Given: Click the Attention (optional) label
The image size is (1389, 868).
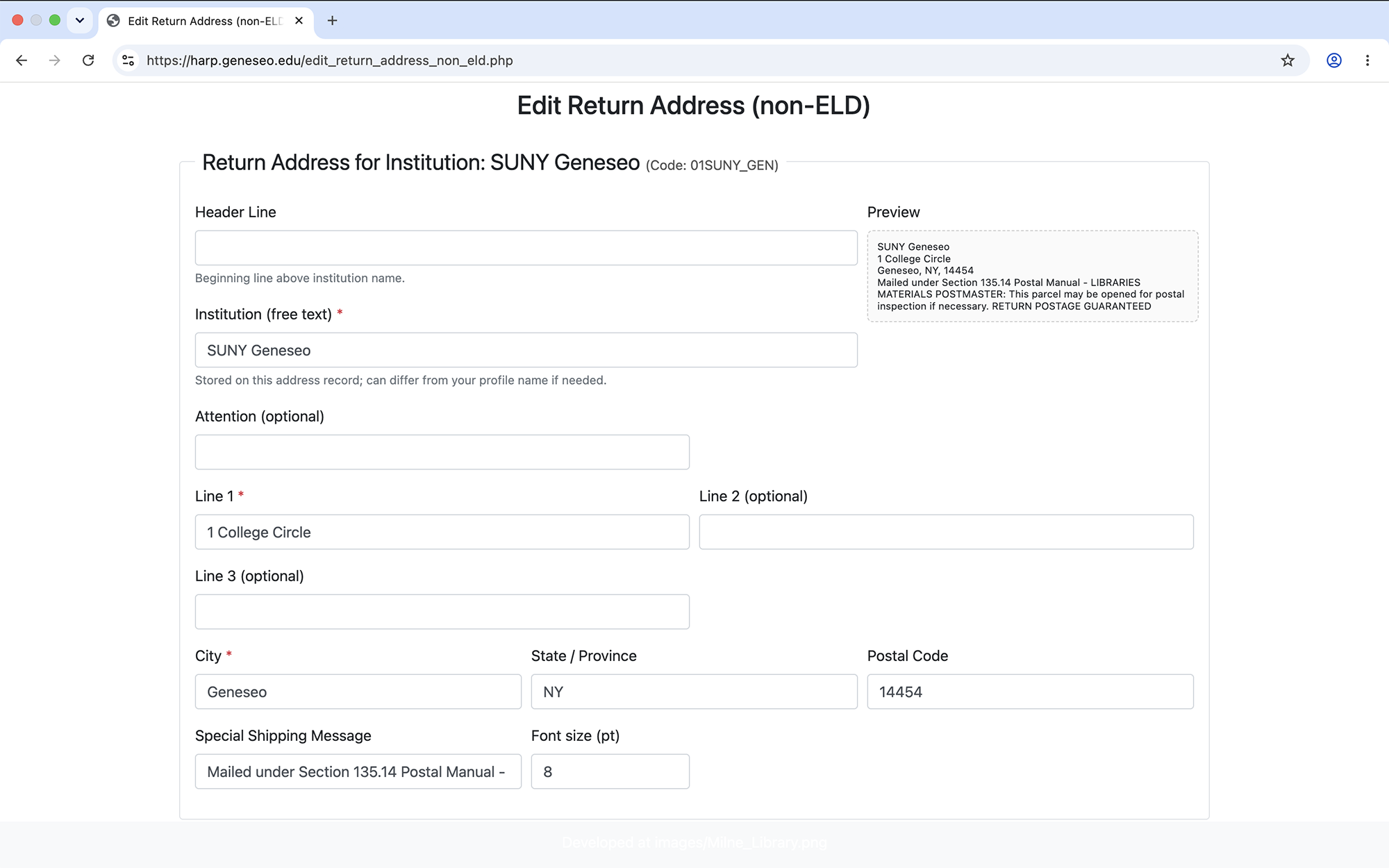Looking at the screenshot, I should pos(260,416).
